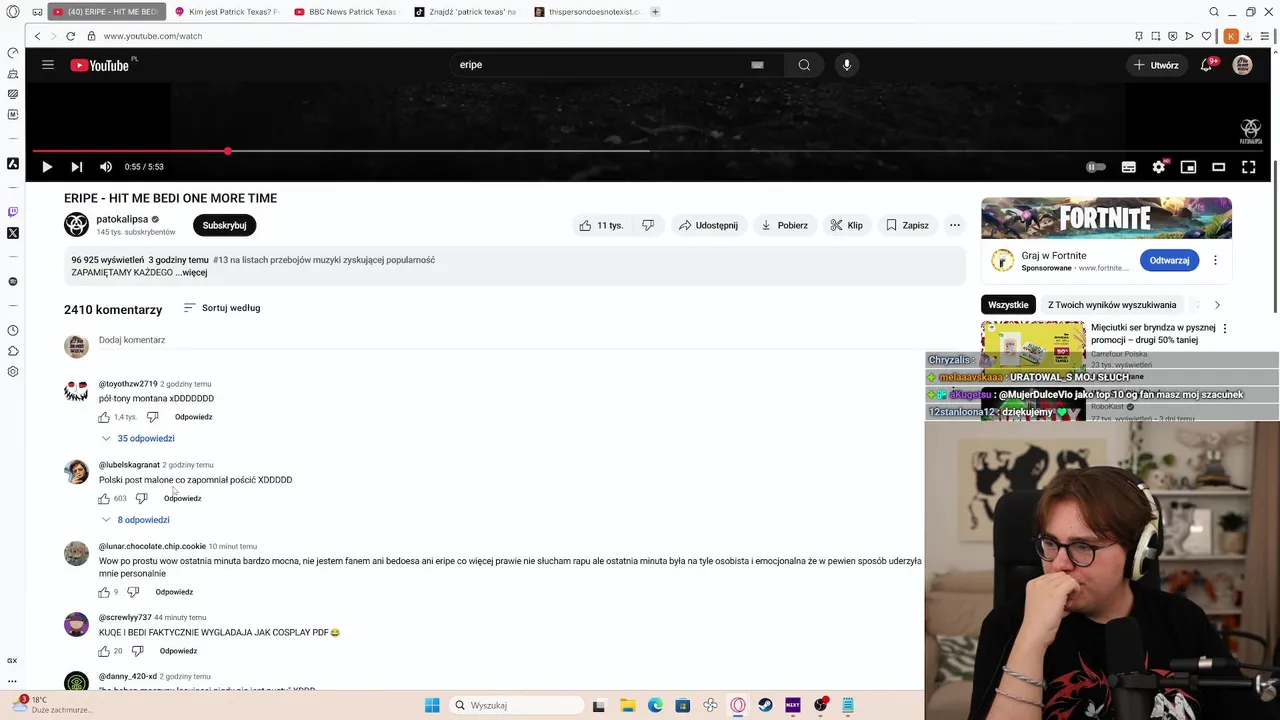Open the Windows Start menu
Viewport: 1280px width, 720px height.
coord(432,705)
